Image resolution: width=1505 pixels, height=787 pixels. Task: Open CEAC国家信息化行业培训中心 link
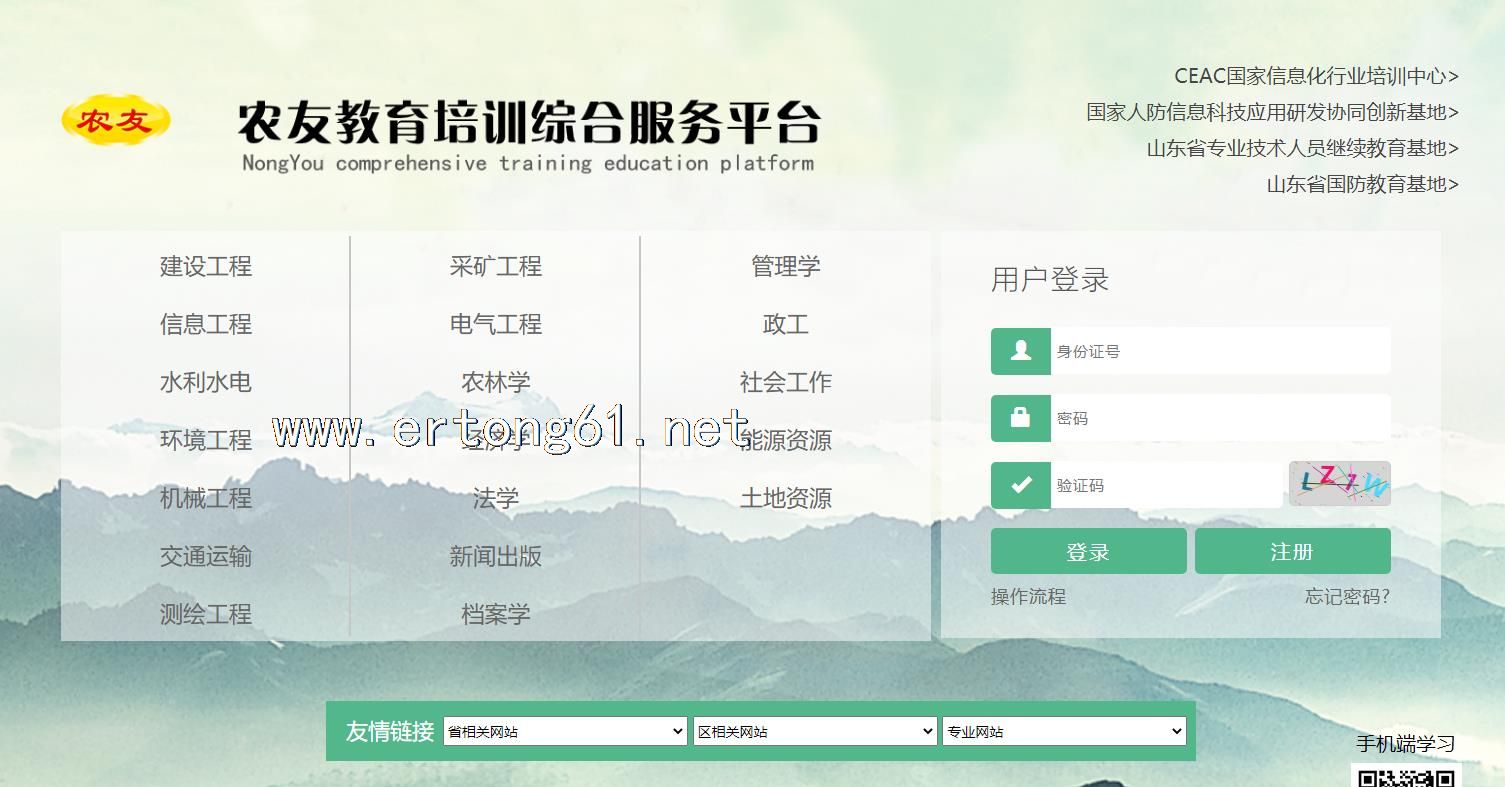1315,76
